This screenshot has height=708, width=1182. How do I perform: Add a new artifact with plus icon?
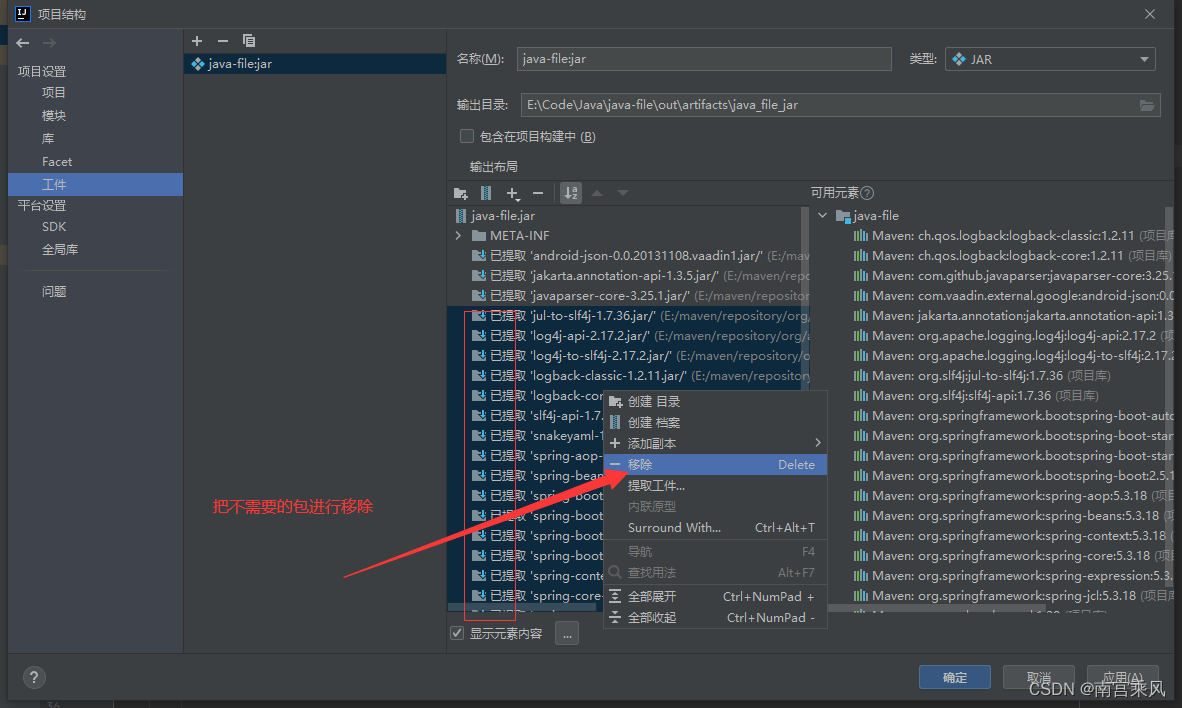click(x=197, y=41)
